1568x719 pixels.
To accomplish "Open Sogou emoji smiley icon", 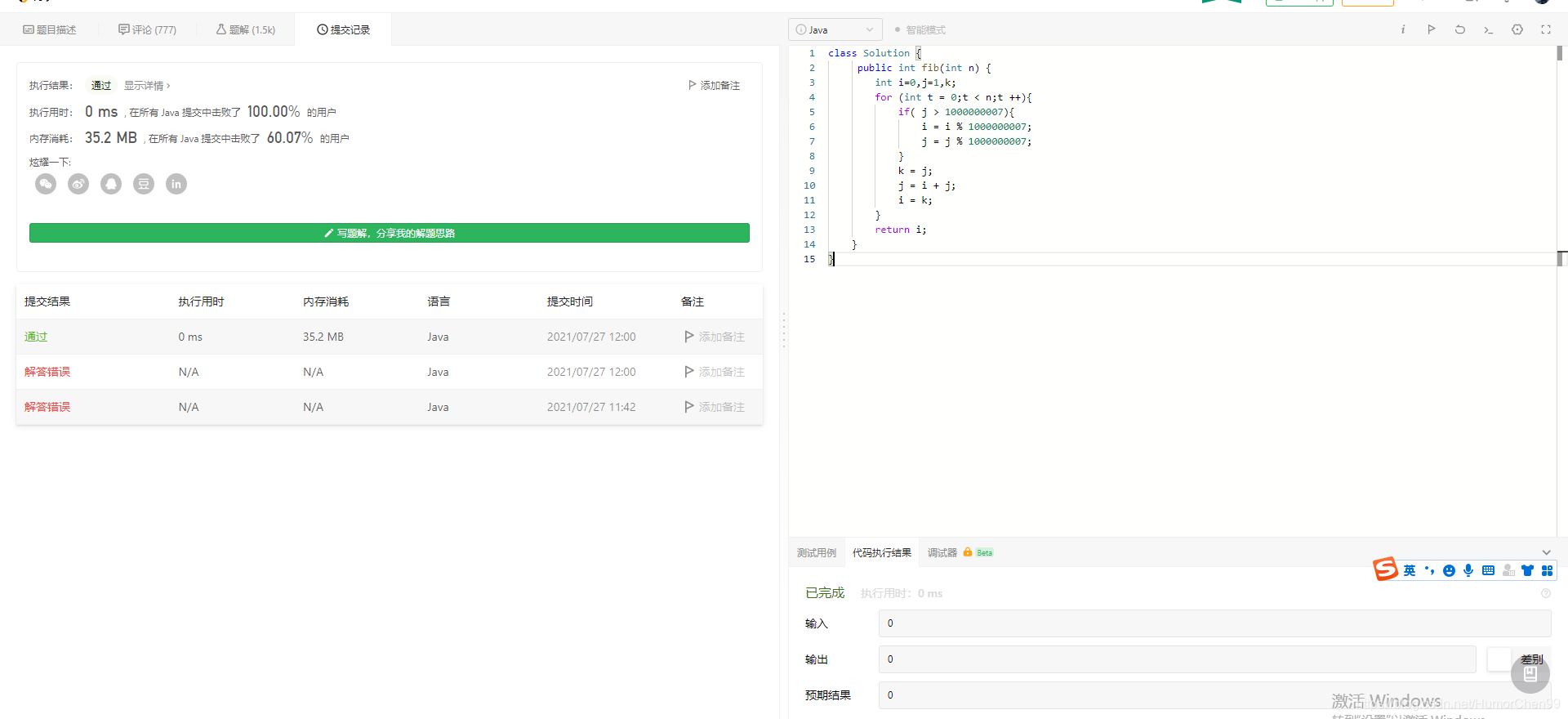I will pyautogui.click(x=1449, y=570).
